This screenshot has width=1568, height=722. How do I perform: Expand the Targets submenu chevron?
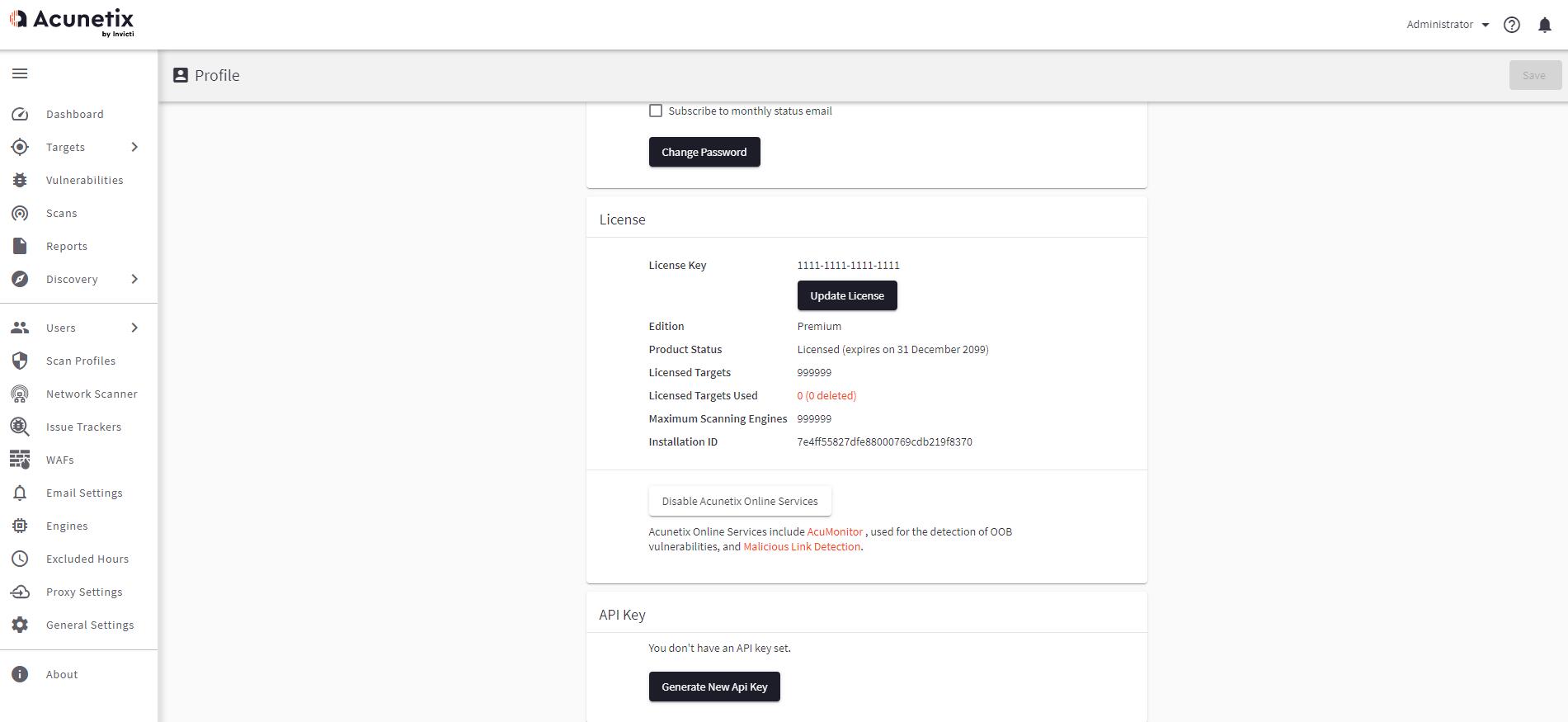[134, 147]
